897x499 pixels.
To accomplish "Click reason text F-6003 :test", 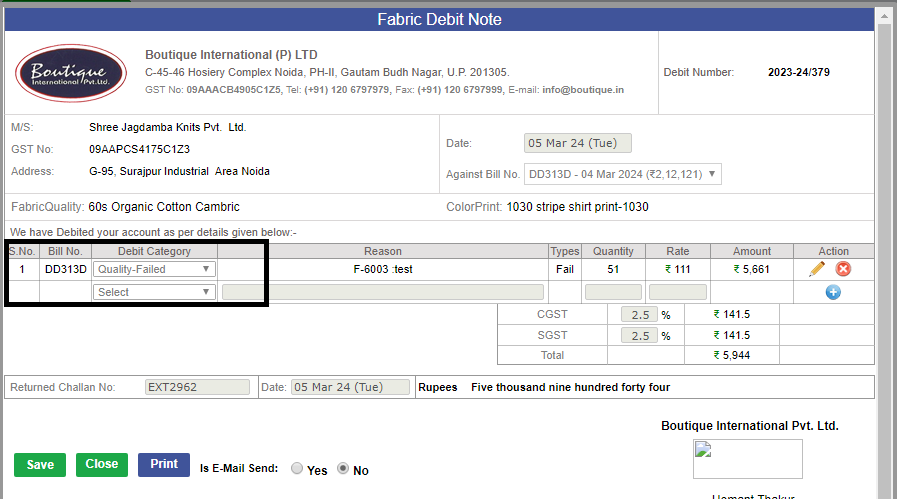I will pyautogui.click(x=383, y=269).
